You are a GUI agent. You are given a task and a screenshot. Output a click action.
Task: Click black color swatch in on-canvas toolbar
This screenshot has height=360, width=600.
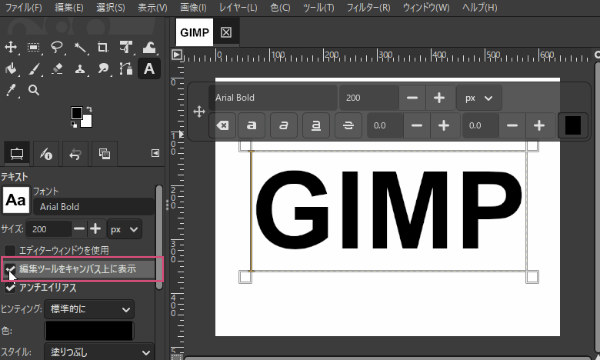573,125
